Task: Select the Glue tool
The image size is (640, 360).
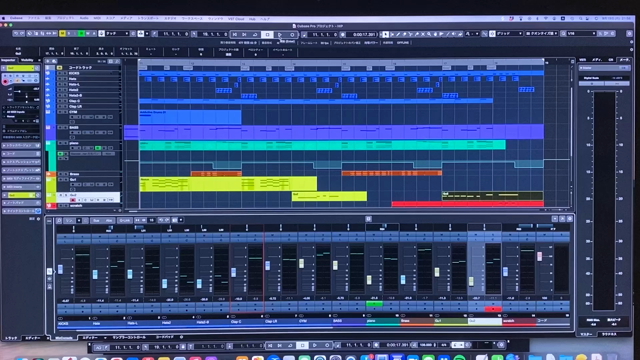Action: pos(417,34)
